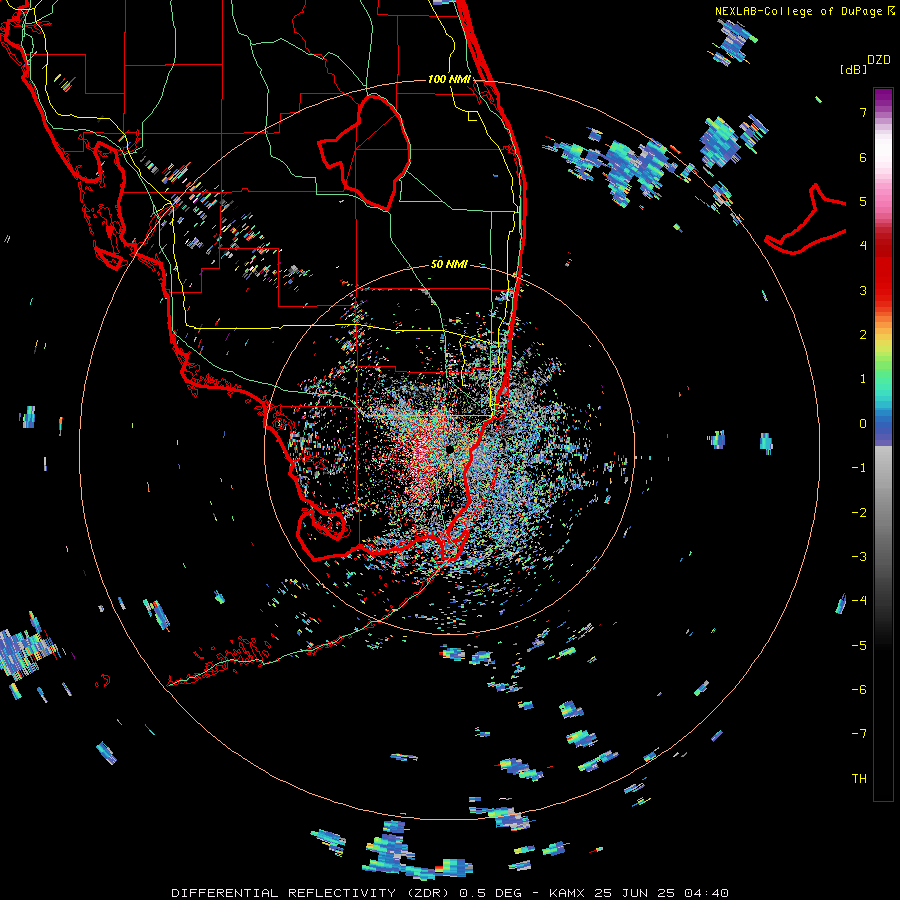Screen dimensions: 900x900
Task: Click the -4 value on the colorbar
Action: coord(859,601)
